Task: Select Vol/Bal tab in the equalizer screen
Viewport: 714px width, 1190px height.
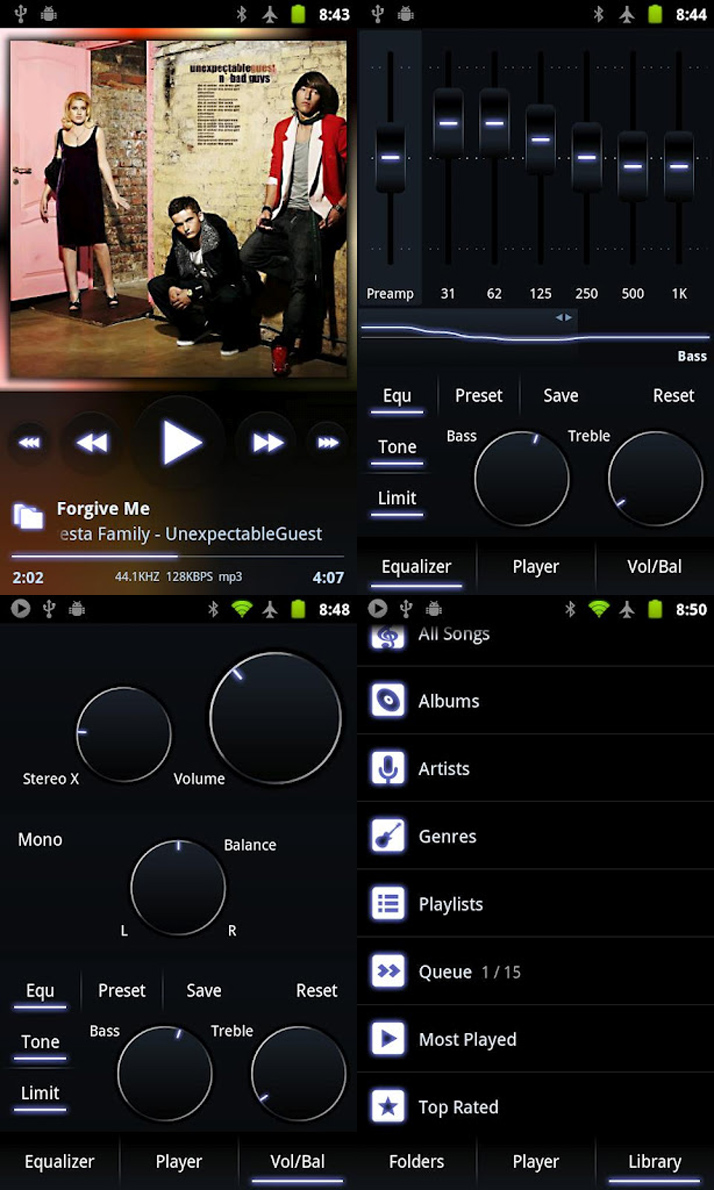Action: point(655,567)
